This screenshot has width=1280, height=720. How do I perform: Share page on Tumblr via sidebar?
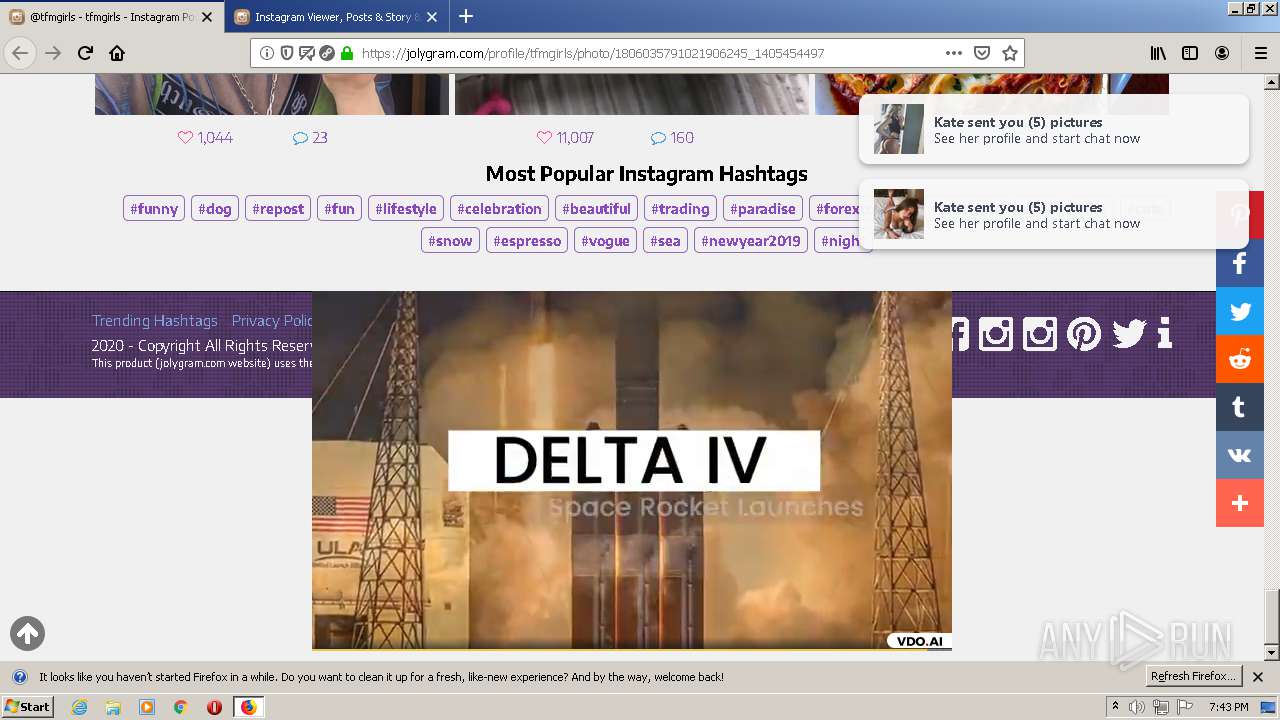pyautogui.click(x=1240, y=407)
